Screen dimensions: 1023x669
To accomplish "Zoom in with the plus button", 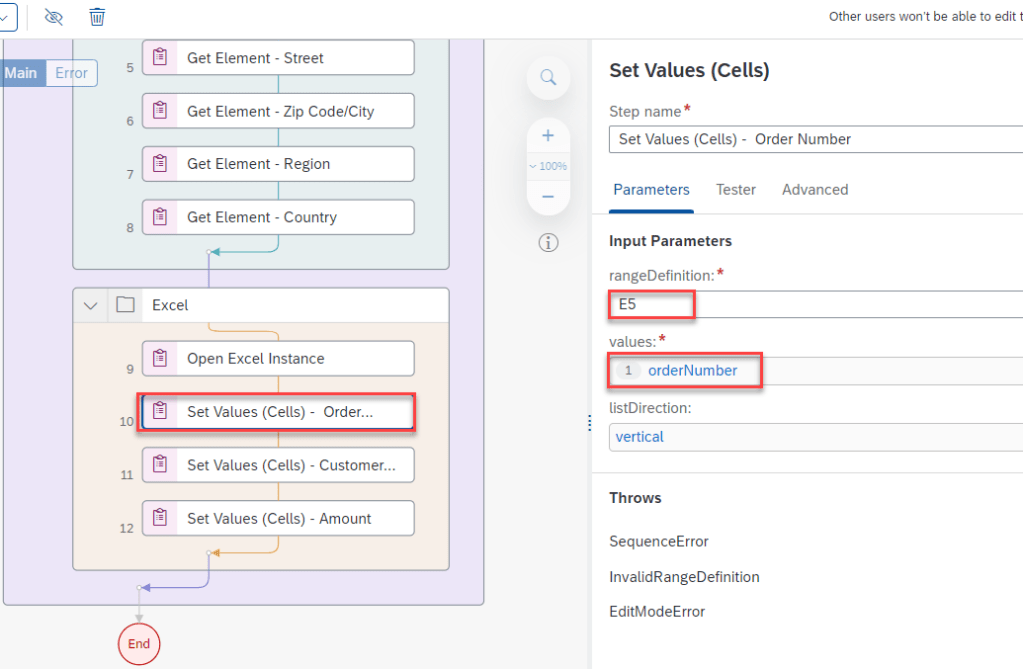I will (548, 136).
